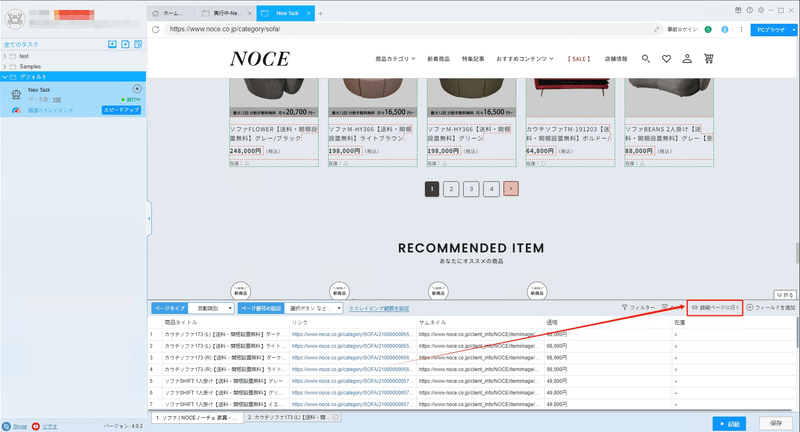Click the new task plus icon in sidebar
The width and height of the screenshot is (800, 432).
point(125,44)
